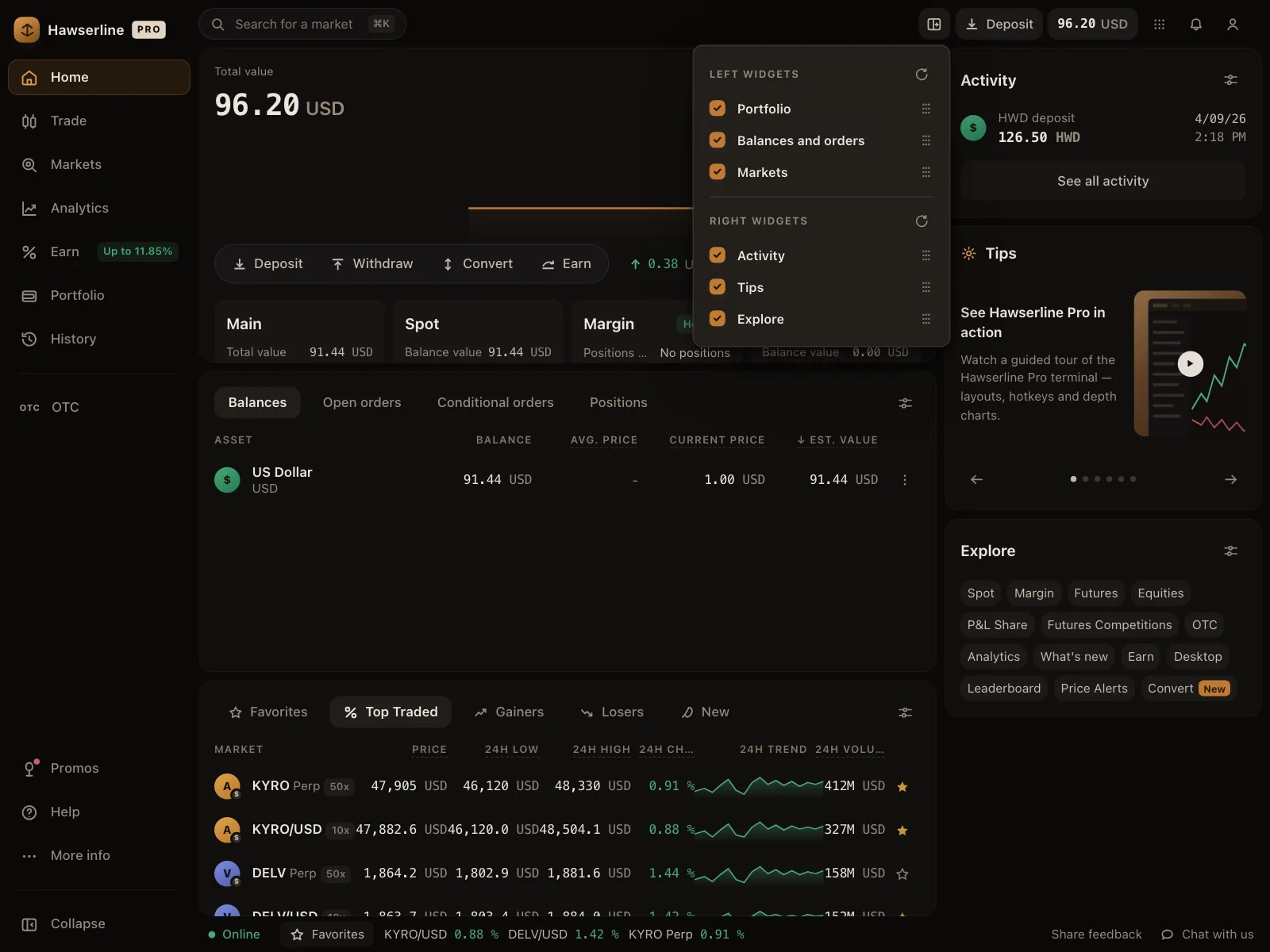Image resolution: width=1270 pixels, height=952 pixels.
Task: Open notifications bell
Action: [1195, 24]
